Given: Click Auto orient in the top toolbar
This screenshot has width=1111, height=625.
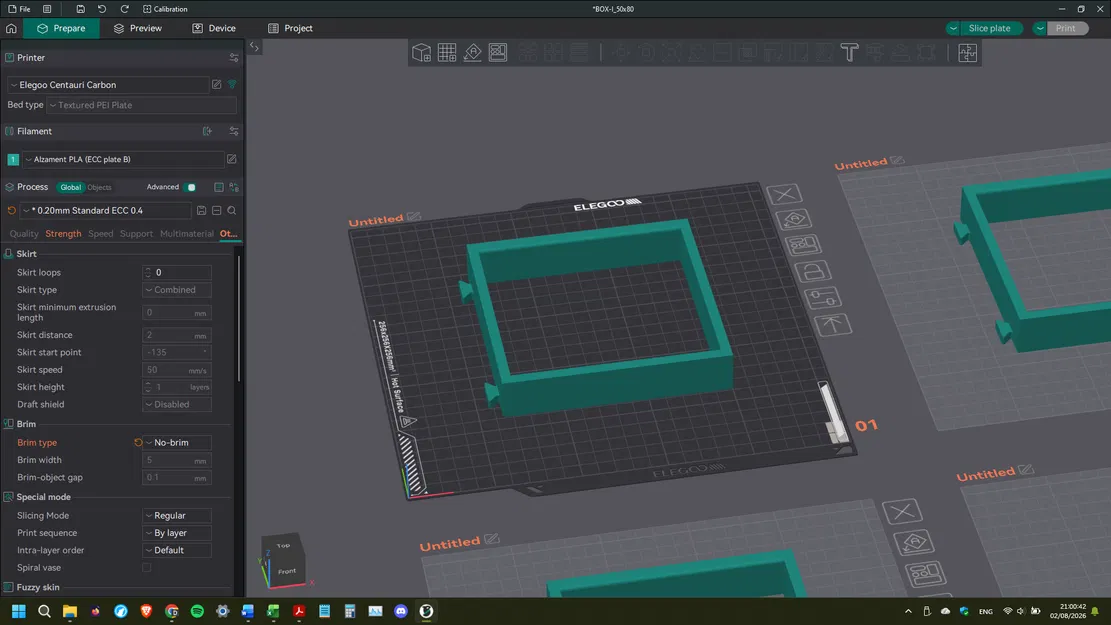Looking at the screenshot, I should tap(473, 53).
